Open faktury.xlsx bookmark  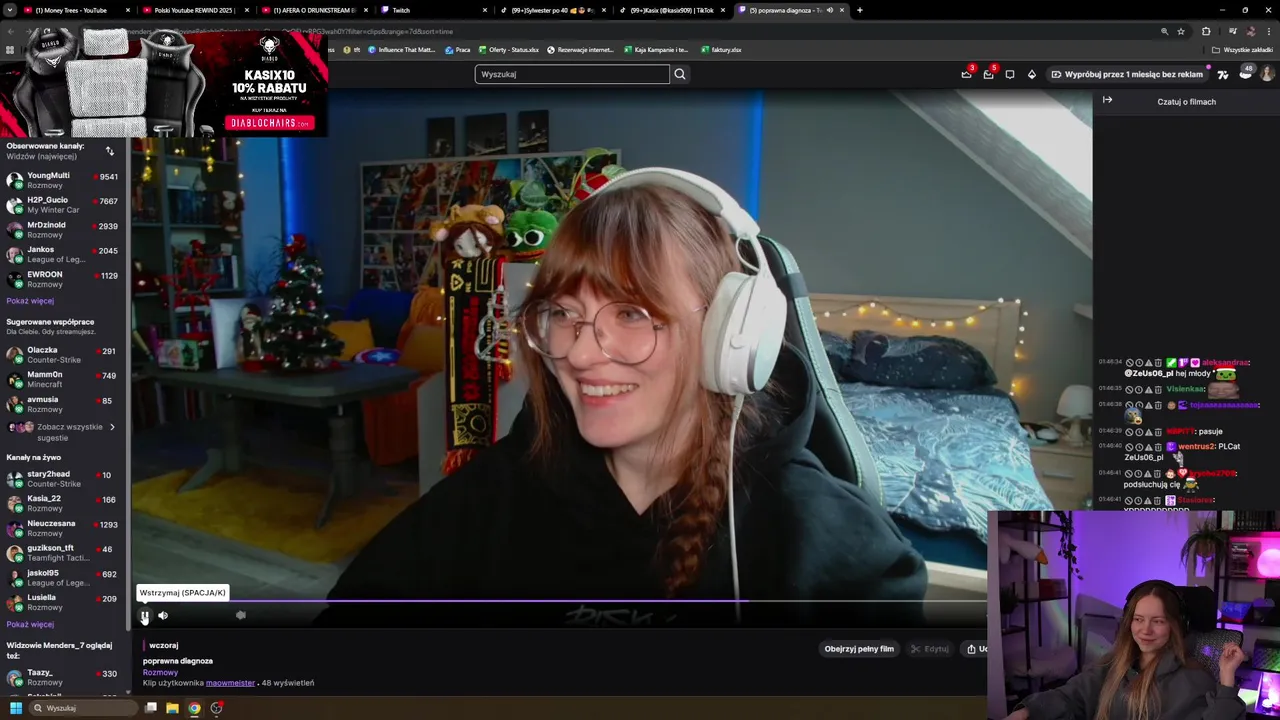coord(721,50)
